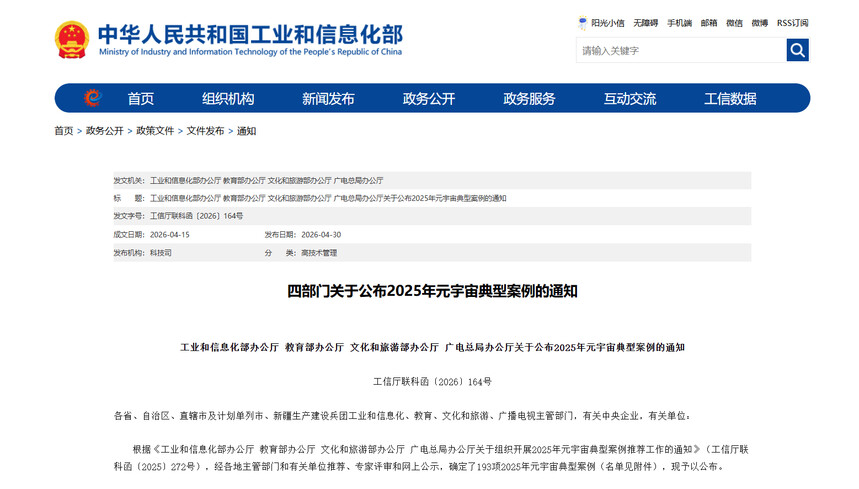
Task: Click the national emblem logo
Action: point(72,39)
